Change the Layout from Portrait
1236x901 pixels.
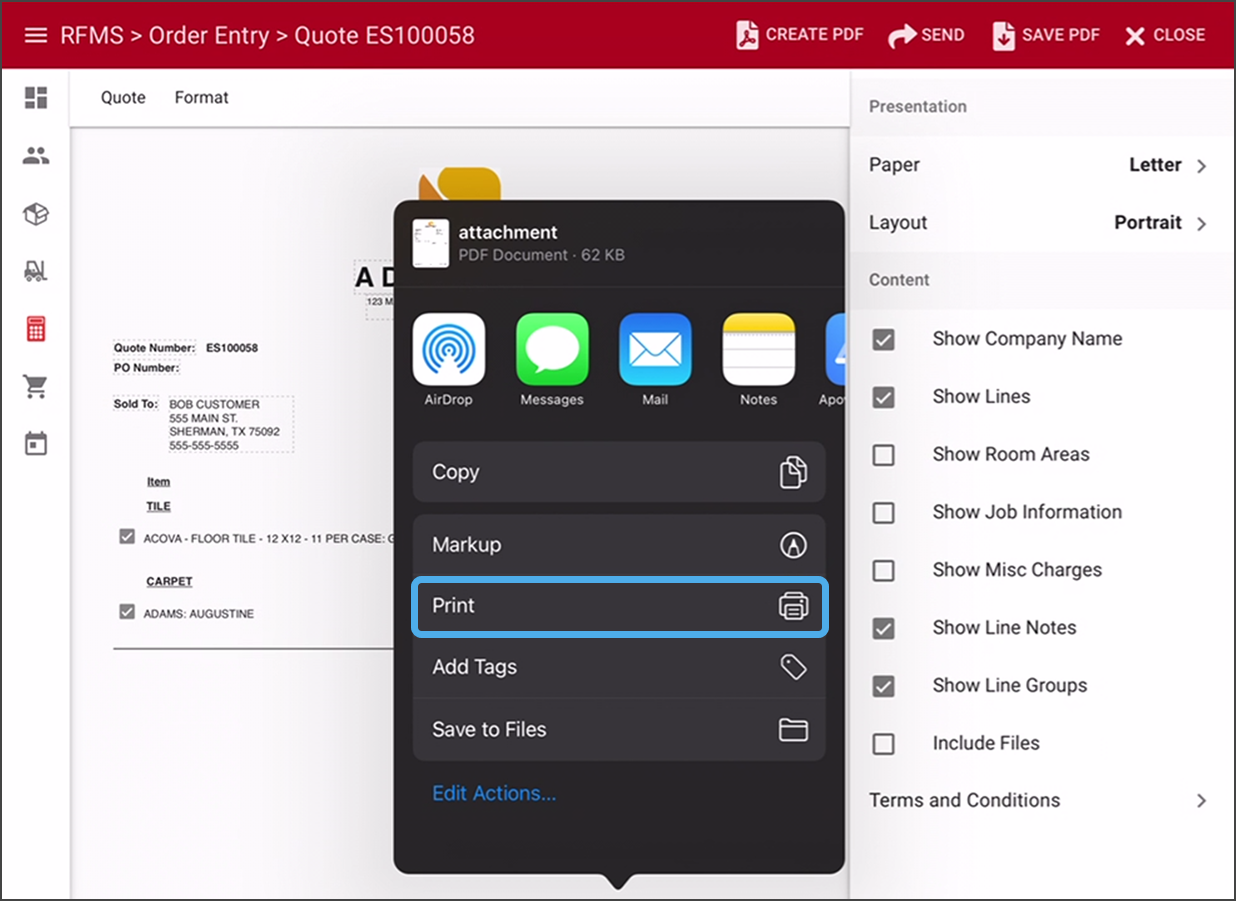click(x=1150, y=223)
